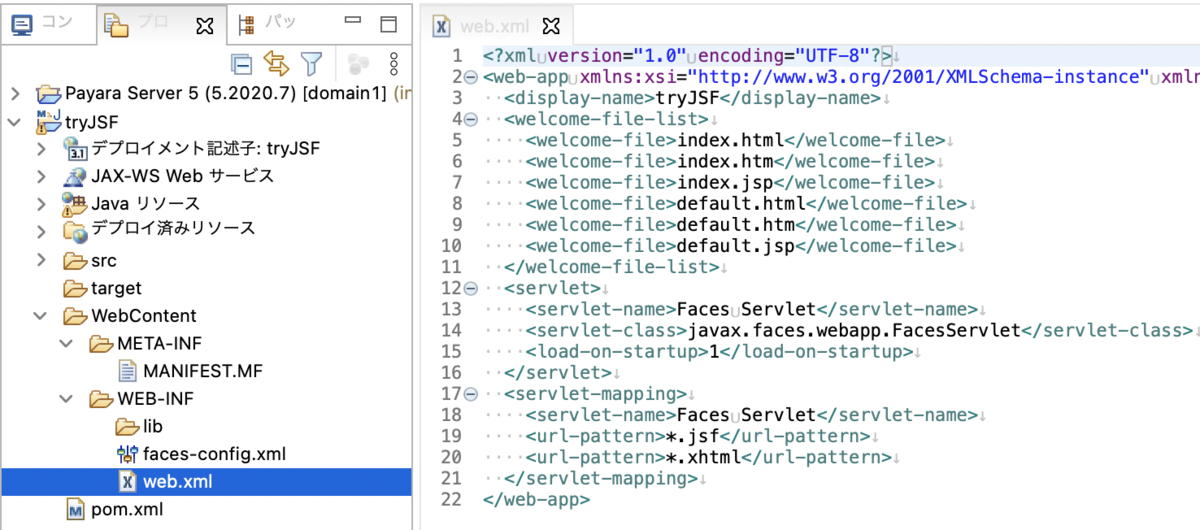Click the javax.faces.webapp.FacesServlet class text
Image resolution: width=1200 pixels, height=530 pixels.
[x=853, y=330]
